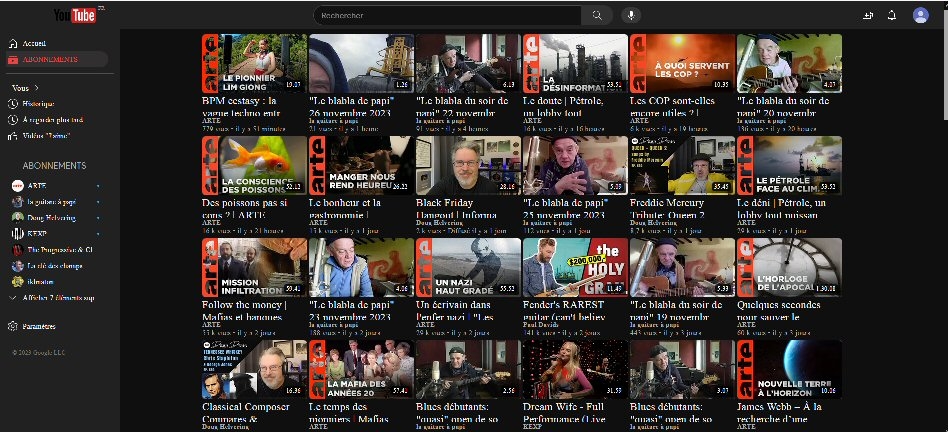
Task: Open Paramètres in the sidebar
Action: [39, 326]
